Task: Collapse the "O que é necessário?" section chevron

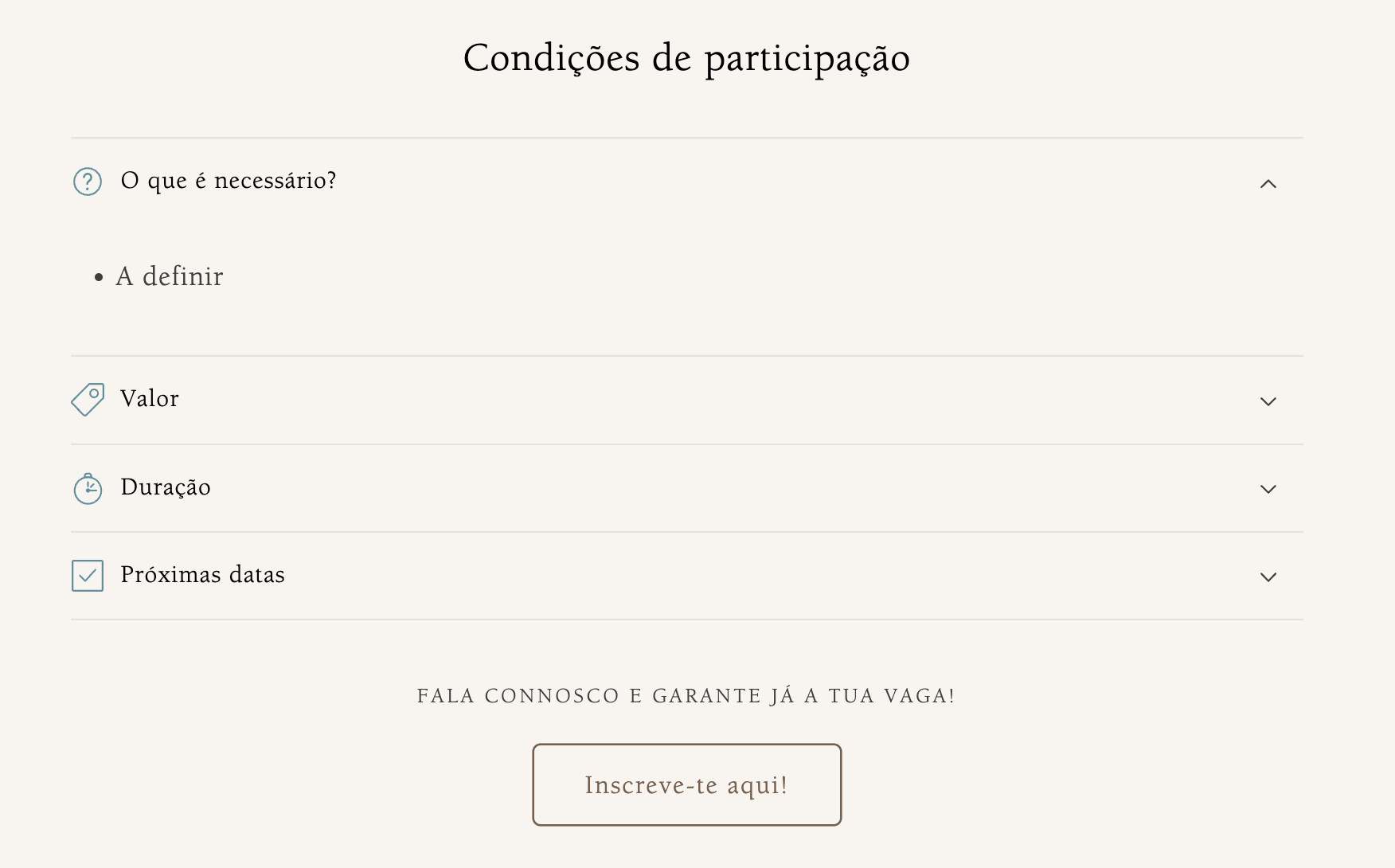Action: point(1268,184)
